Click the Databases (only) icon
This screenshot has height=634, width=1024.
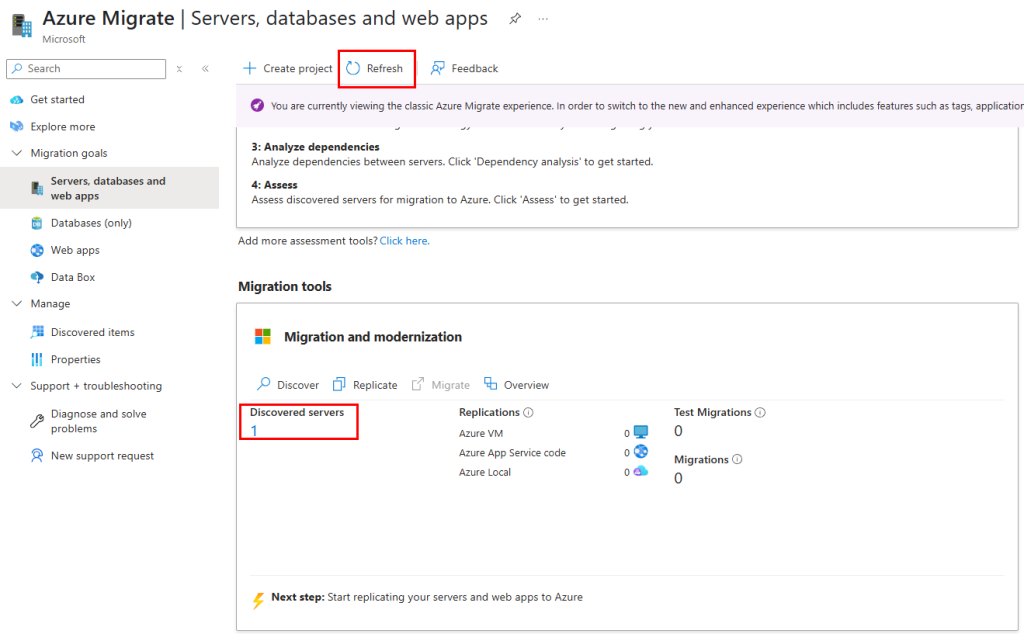37,223
